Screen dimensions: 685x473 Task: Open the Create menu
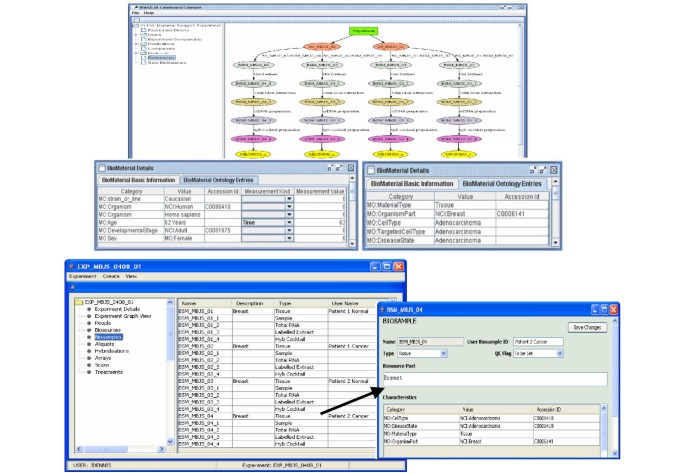coord(111,276)
